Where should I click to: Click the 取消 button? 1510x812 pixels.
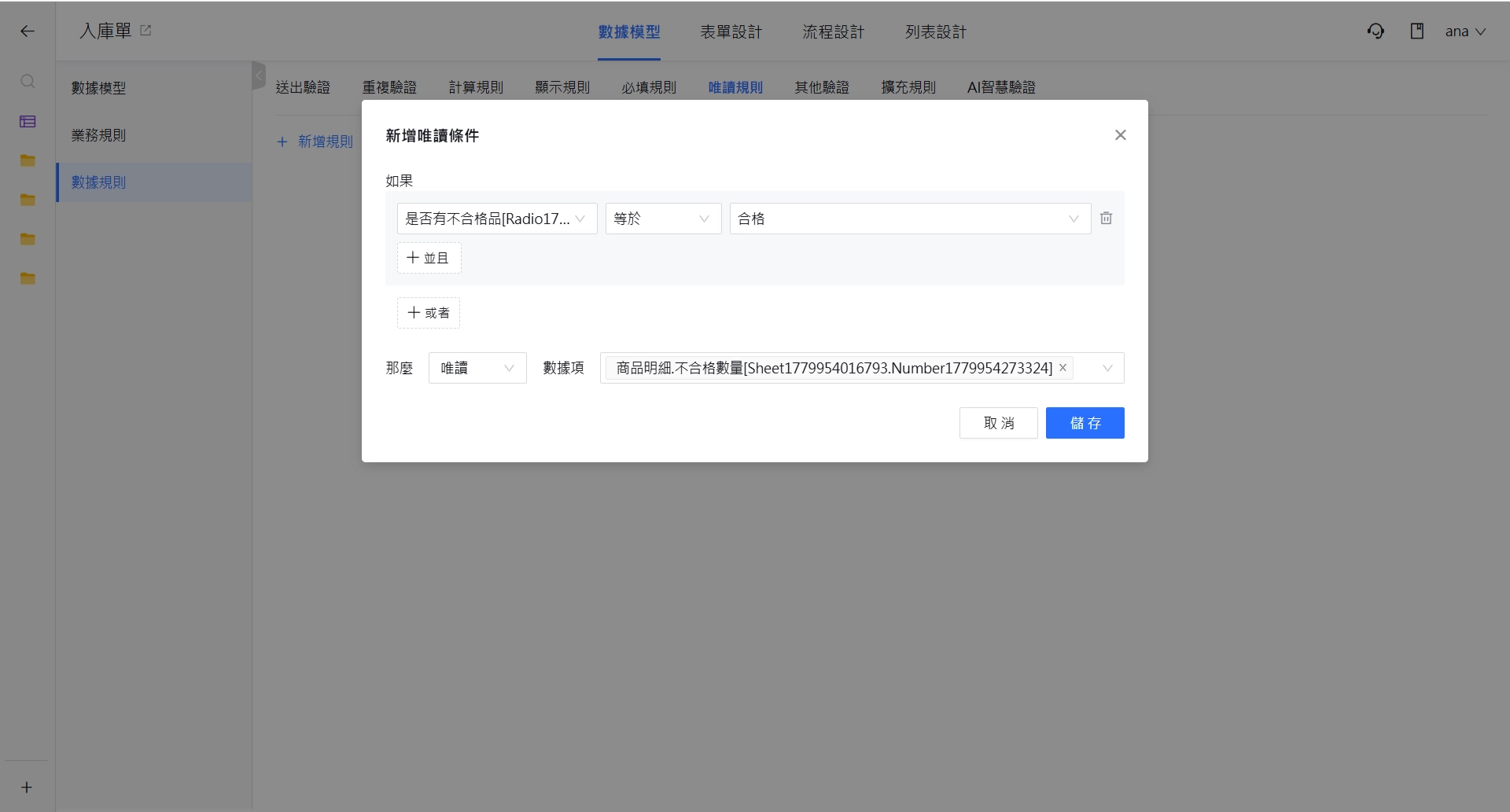tap(999, 423)
